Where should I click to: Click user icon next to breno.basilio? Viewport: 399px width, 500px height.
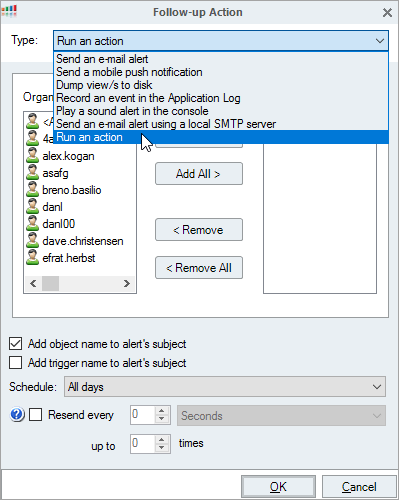point(32,189)
